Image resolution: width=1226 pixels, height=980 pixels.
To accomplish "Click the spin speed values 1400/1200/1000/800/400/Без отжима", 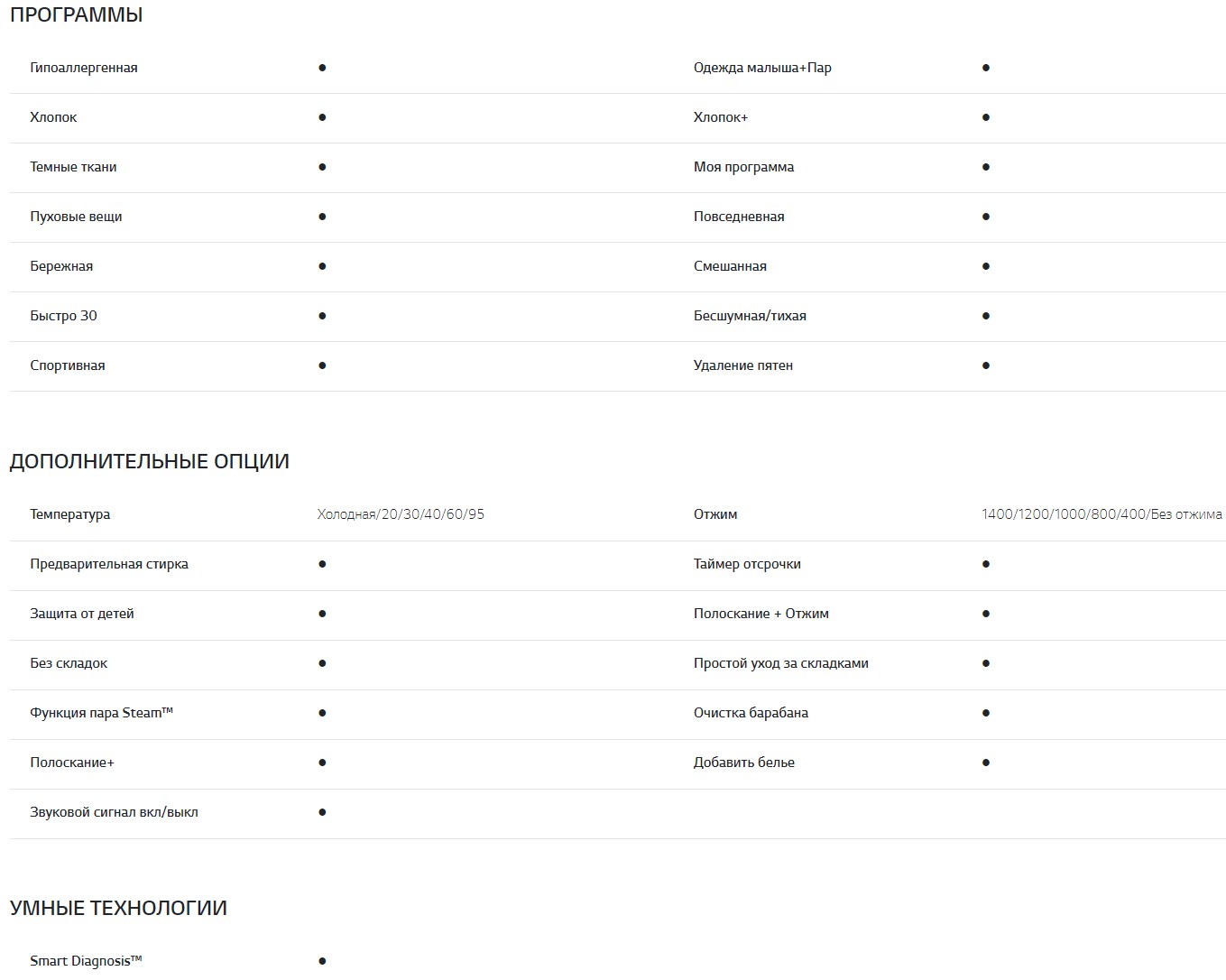I will tap(1102, 514).
